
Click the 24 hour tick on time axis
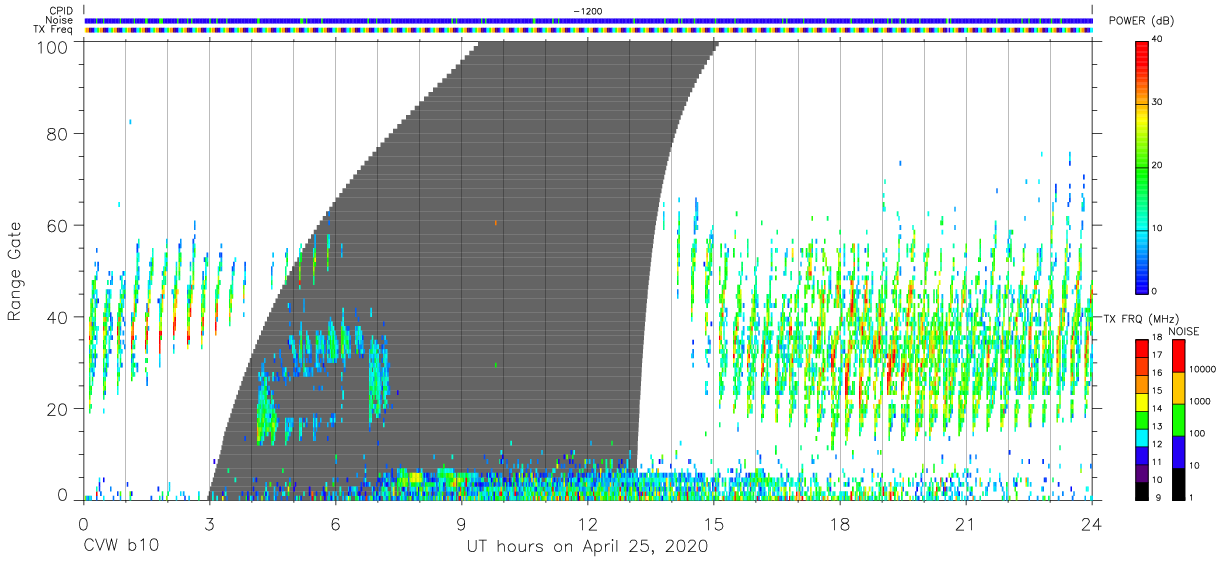coord(1091,523)
